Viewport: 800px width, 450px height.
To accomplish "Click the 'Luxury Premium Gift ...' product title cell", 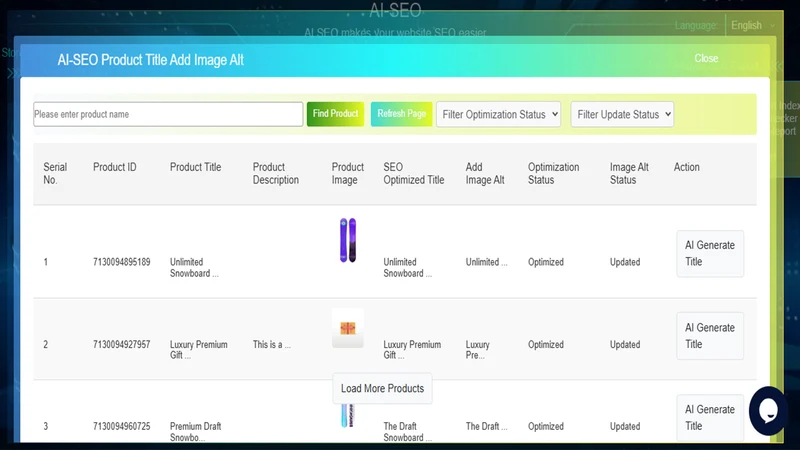I will 198,350.
